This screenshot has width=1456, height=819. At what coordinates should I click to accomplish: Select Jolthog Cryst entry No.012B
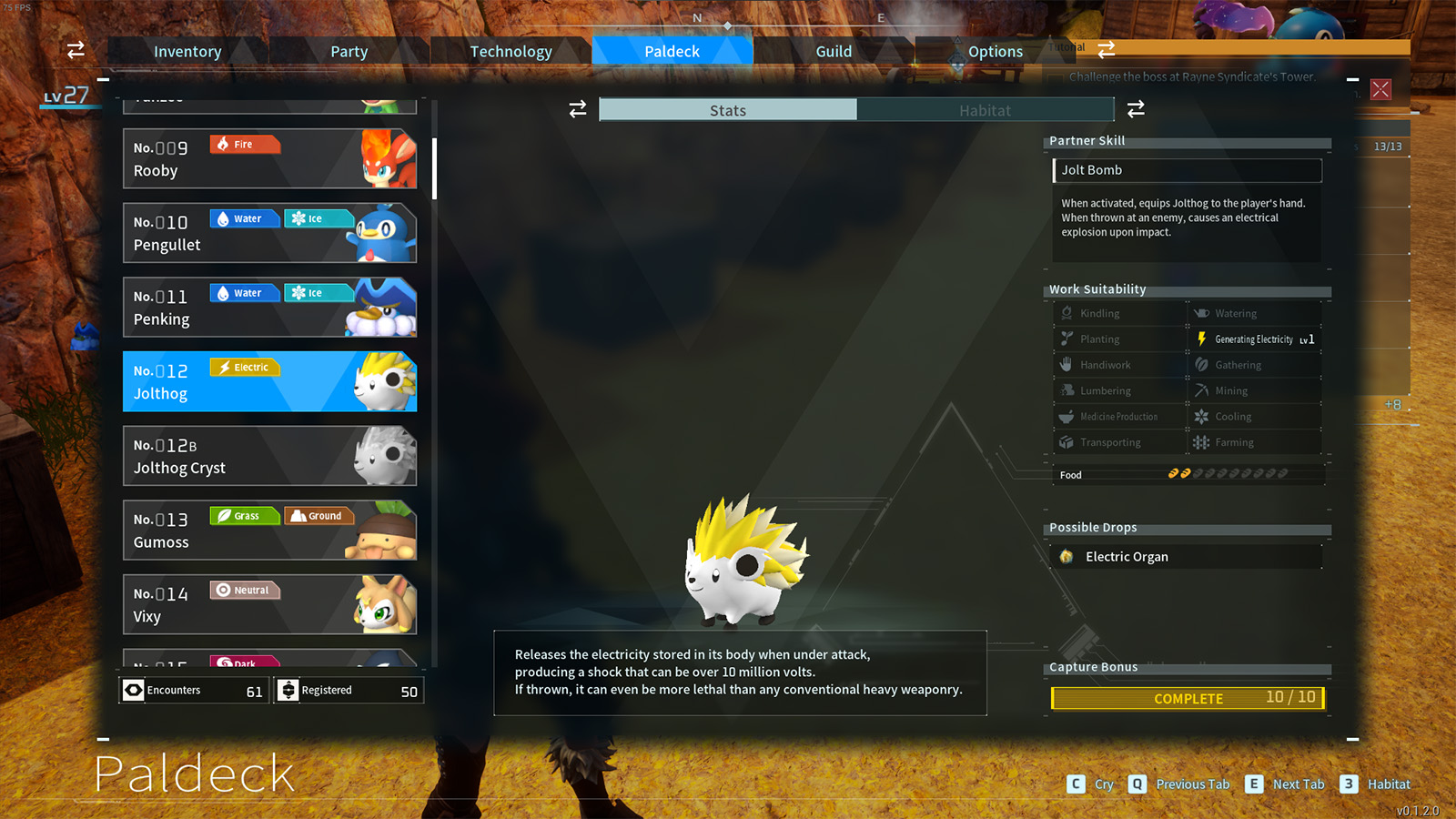coord(269,456)
